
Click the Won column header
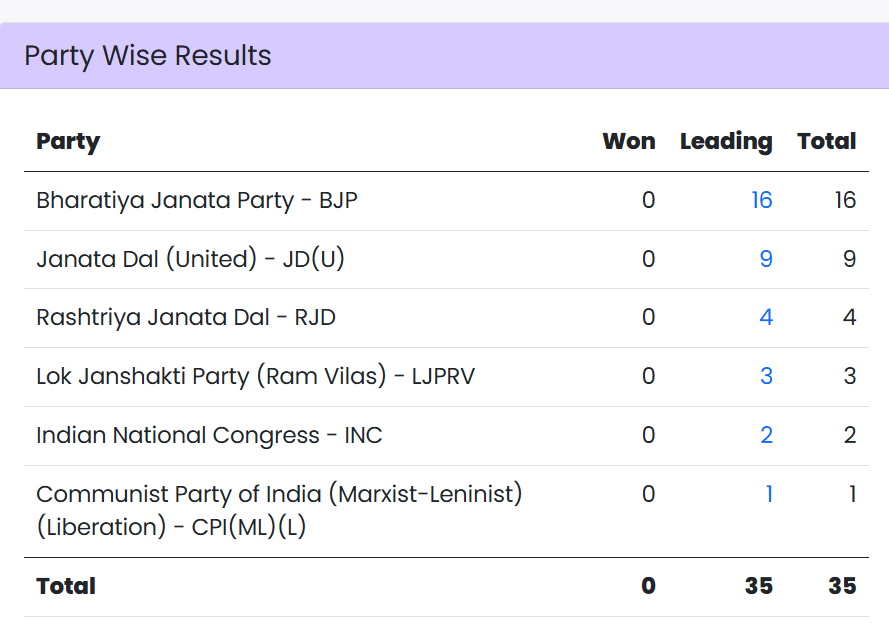(628, 141)
